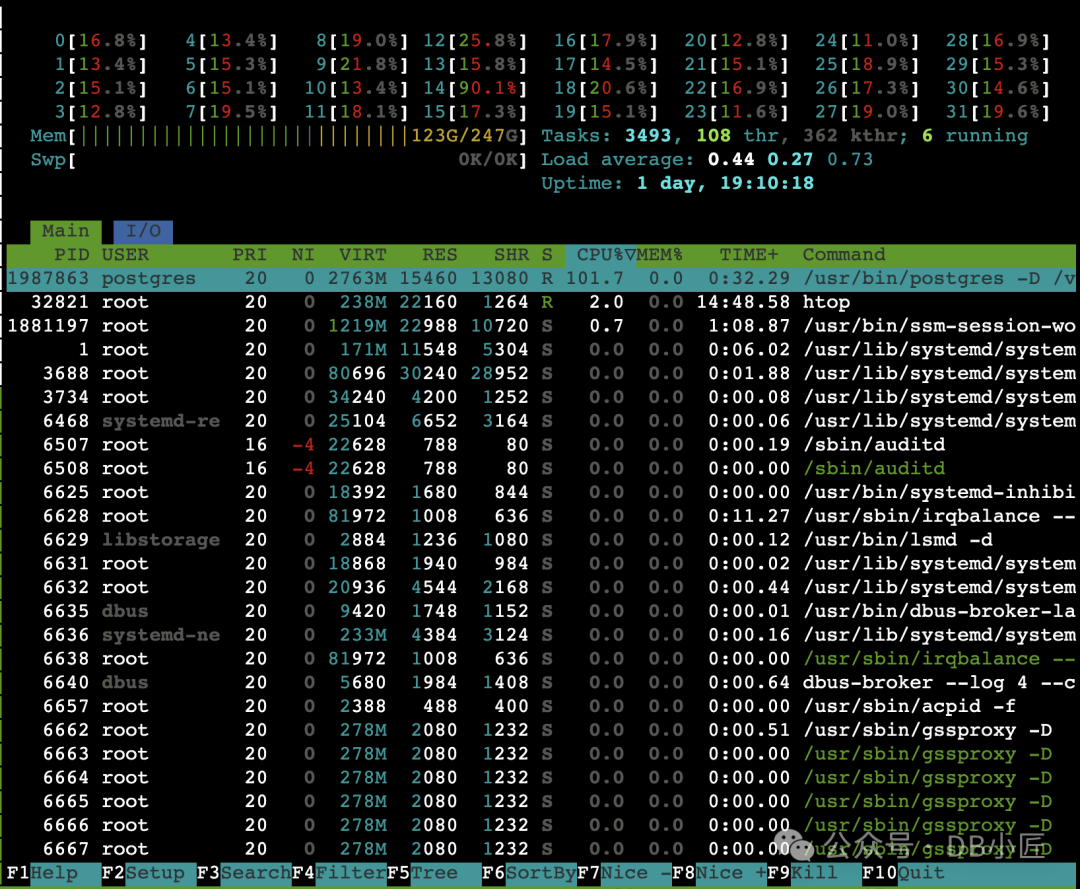Select gssproxy thread row PID 6666
1080x889 pixels.
click(541, 826)
